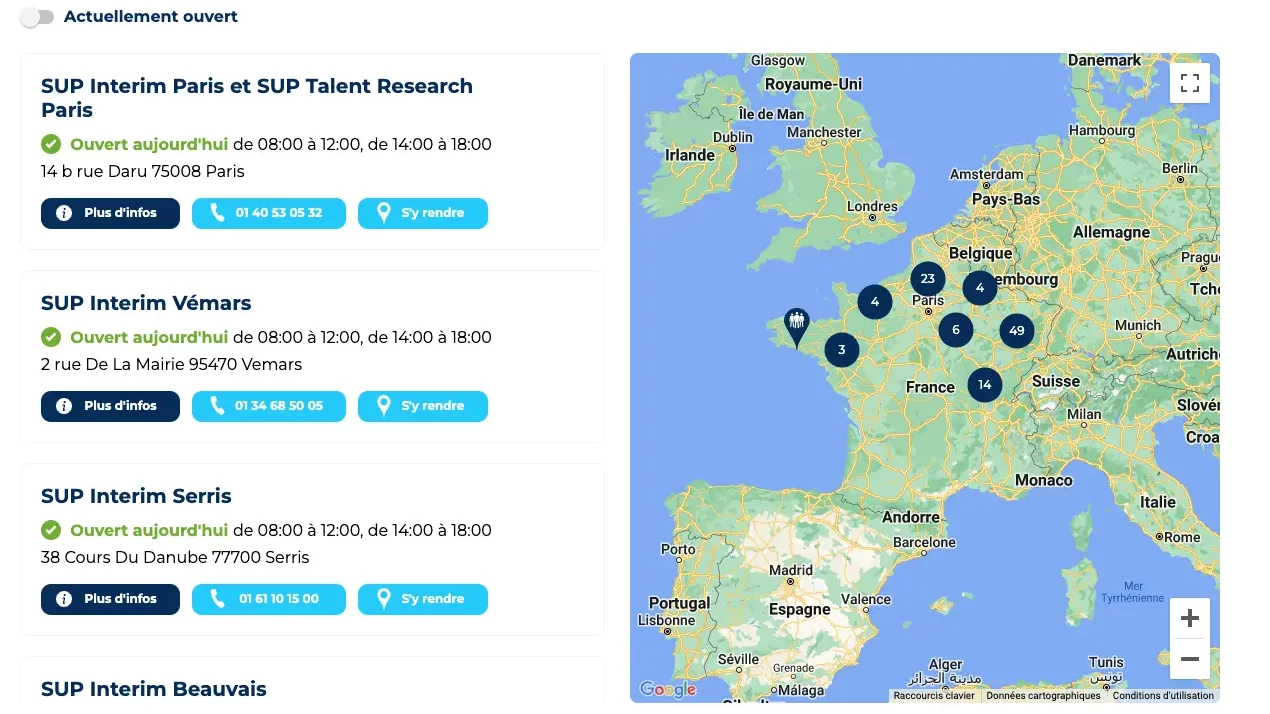Click the cluster marker showing 6
This screenshot has height=714, width=1270.
coord(956,330)
